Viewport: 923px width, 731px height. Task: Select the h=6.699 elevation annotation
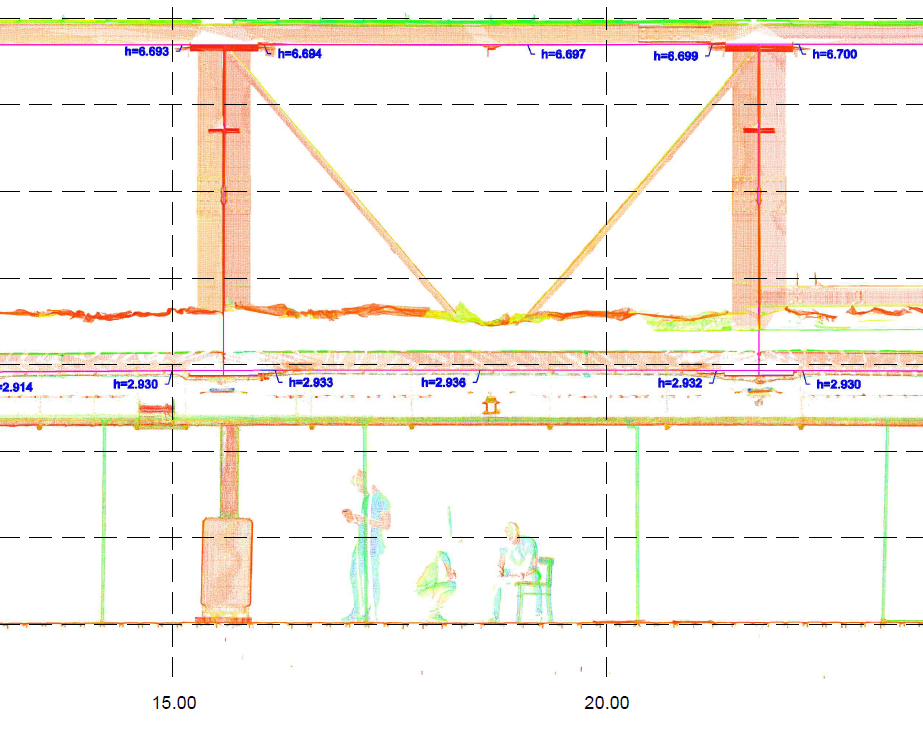tap(675, 57)
